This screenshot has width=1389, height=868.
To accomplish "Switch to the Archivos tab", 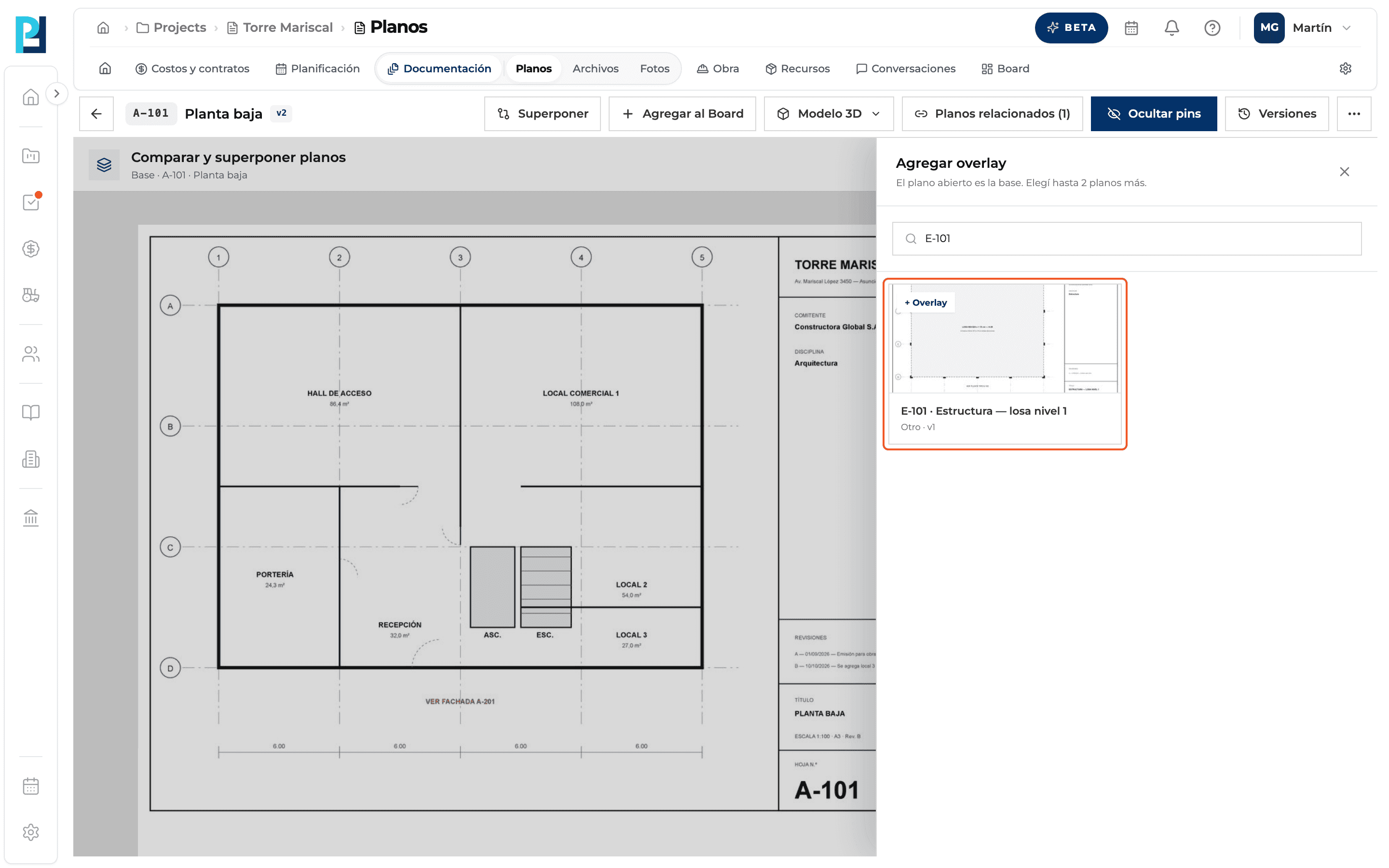I will [595, 68].
